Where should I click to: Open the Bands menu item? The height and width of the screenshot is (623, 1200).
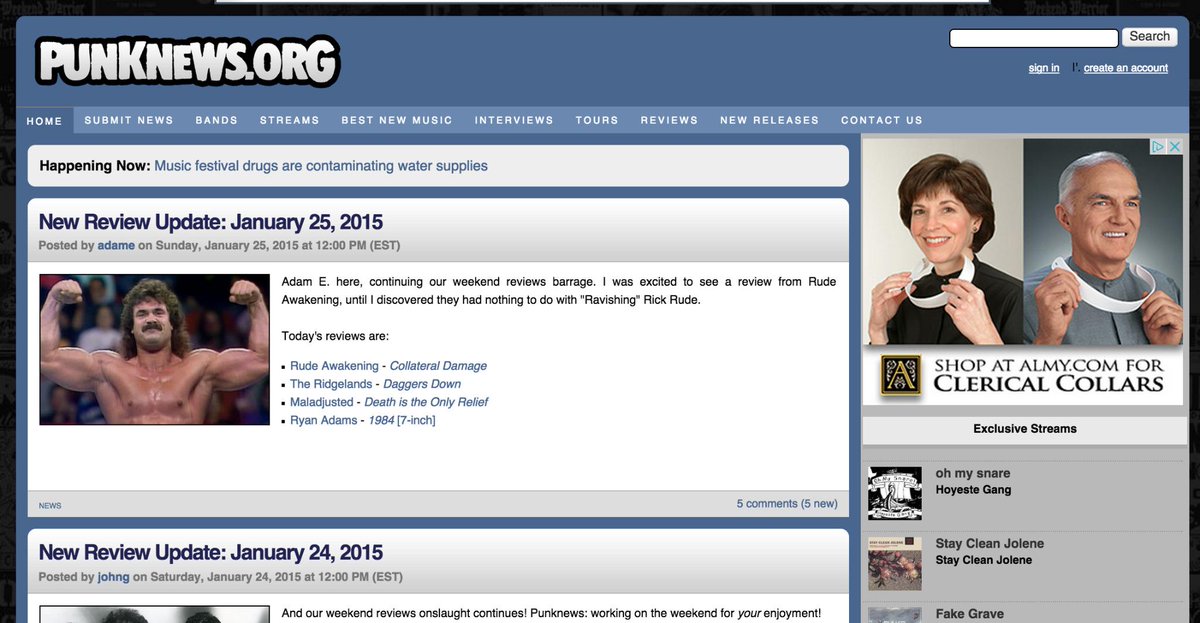coord(217,120)
